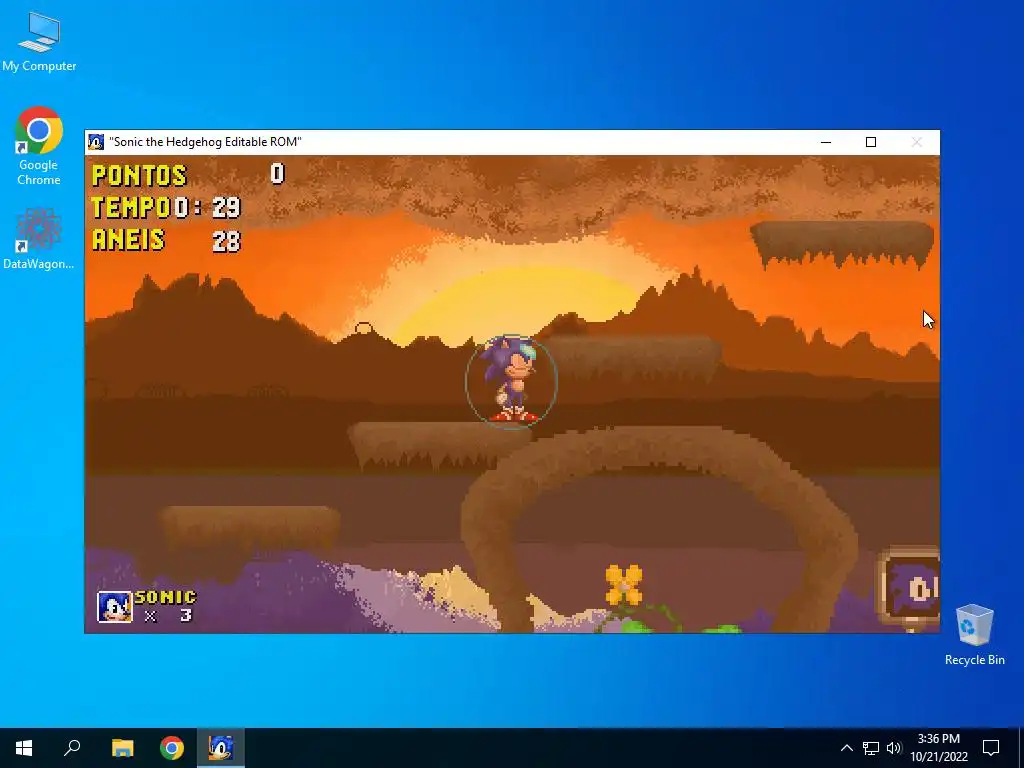
Task: Click the Sonic lives portrait icon
Action: (115, 607)
